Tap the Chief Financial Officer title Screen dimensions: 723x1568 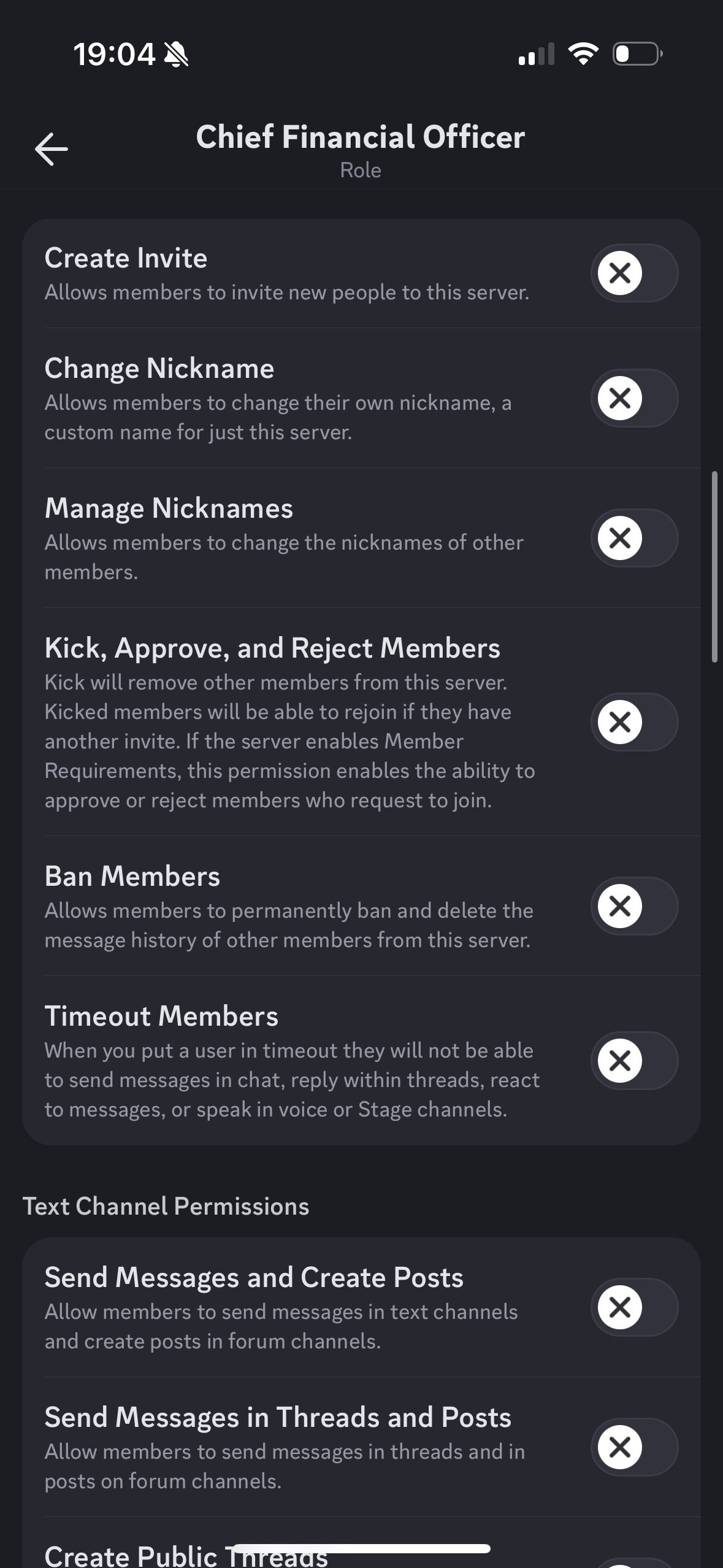tap(361, 137)
